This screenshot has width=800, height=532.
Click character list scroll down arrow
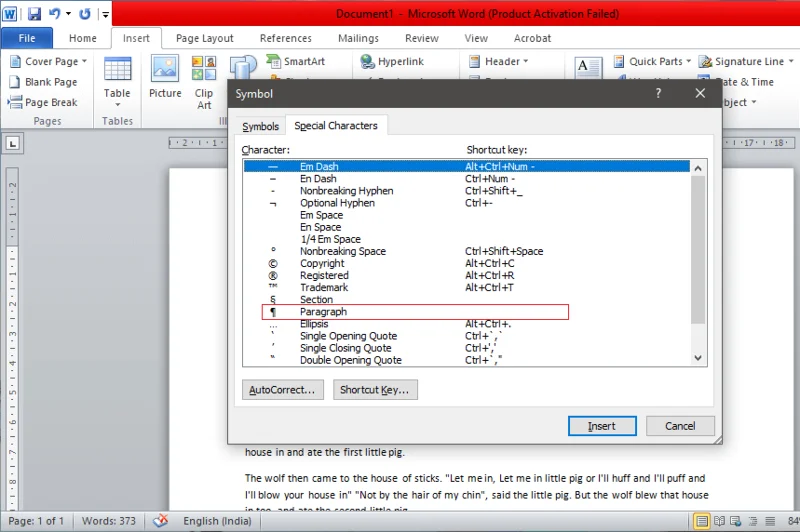[698, 358]
